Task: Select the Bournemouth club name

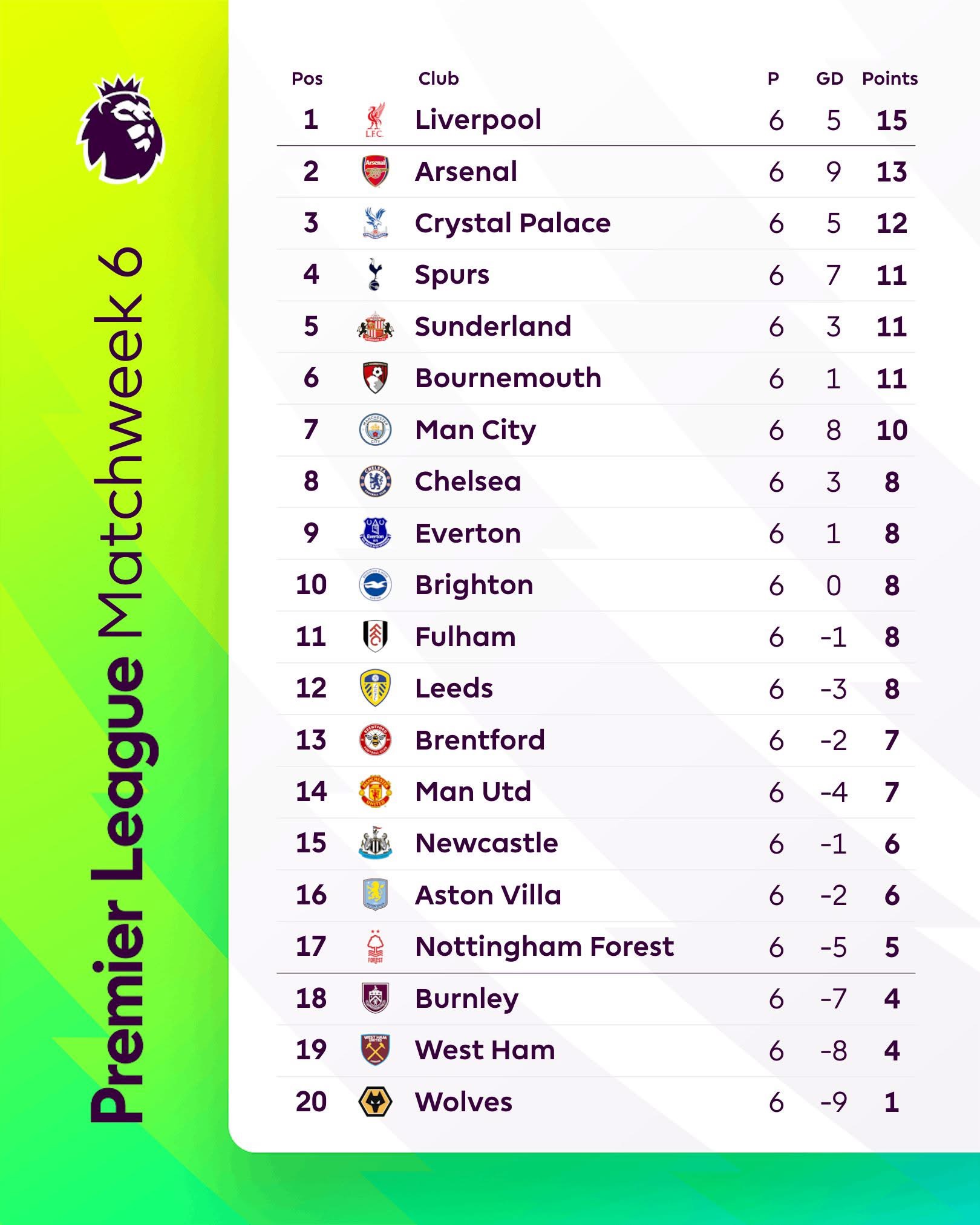Action: (x=508, y=379)
